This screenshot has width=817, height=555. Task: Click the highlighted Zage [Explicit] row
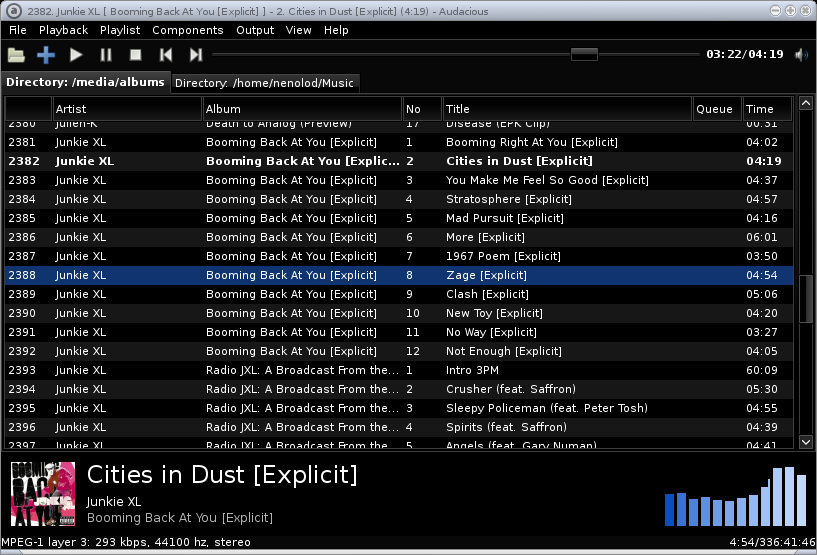tap(399, 275)
